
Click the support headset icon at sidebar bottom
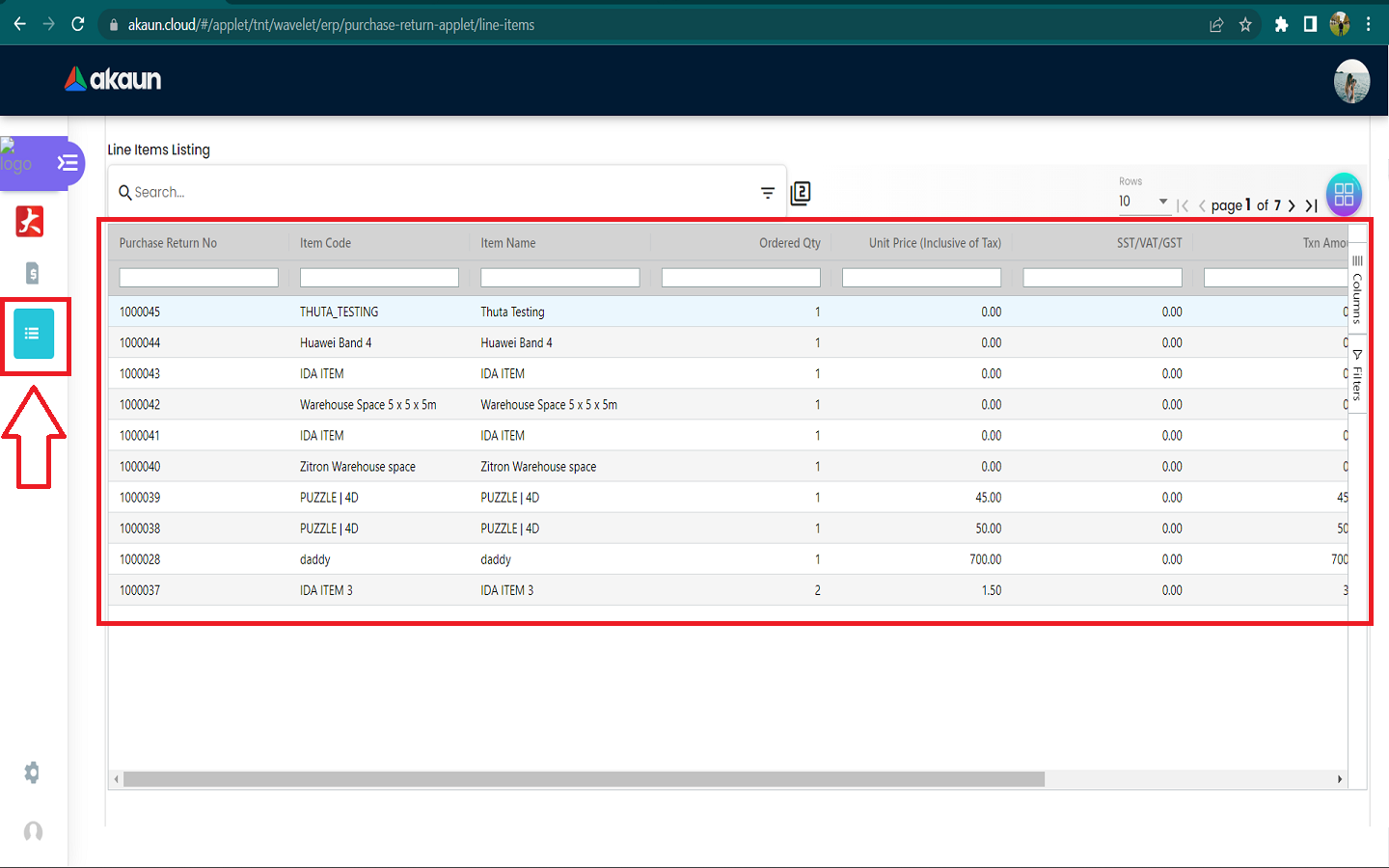(x=33, y=831)
